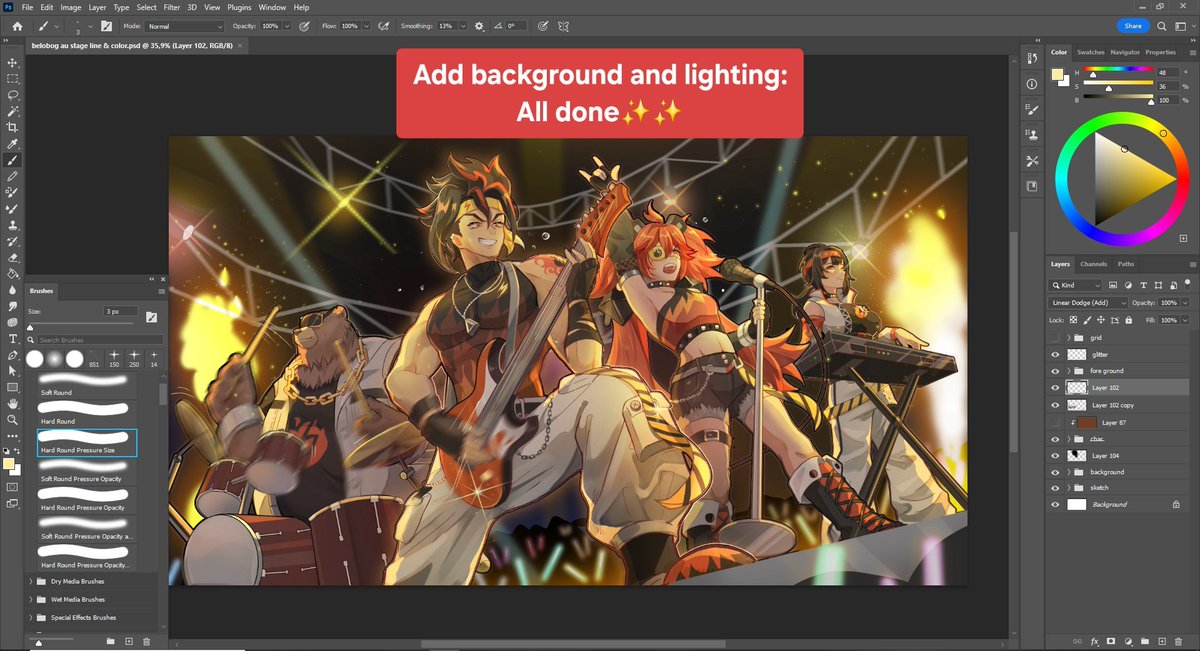The width and height of the screenshot is (1200, 651).
Task: Switch to the Channels tab
Action: 1093,264
